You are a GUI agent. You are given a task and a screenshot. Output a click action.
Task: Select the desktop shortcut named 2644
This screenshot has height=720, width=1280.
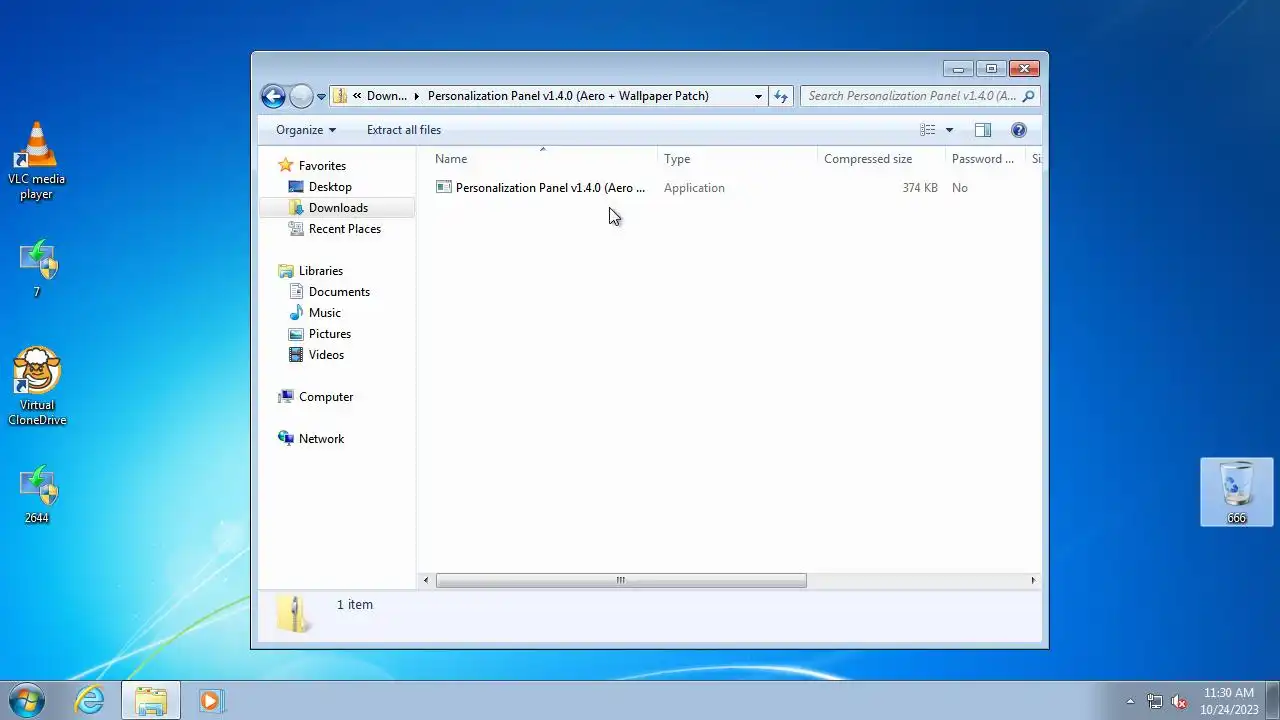point(37,494)
